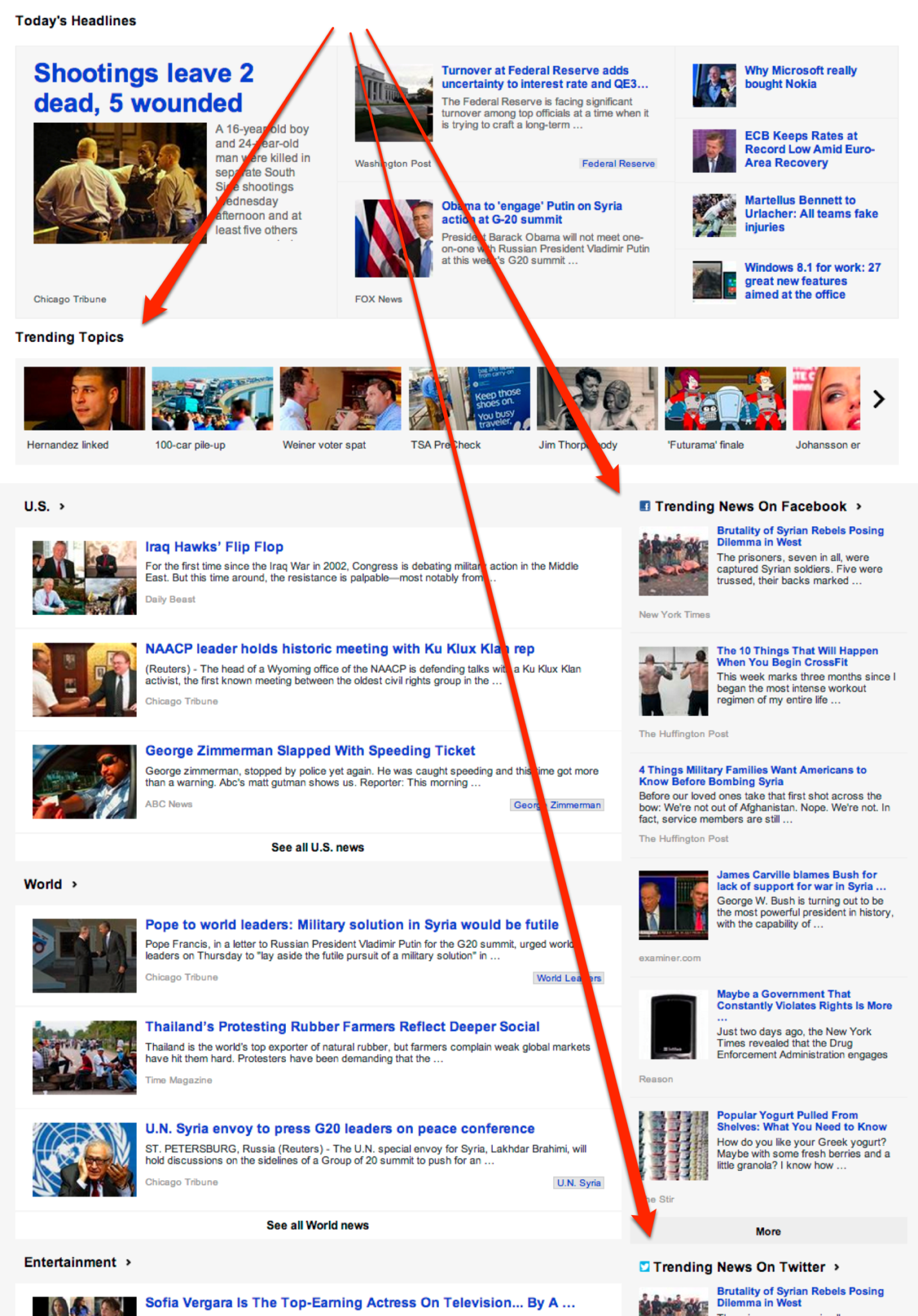Screen dimensions: 918x1316
Task: Open Obama to 'engage' Putin on Syria article
Action: (531, 213)
